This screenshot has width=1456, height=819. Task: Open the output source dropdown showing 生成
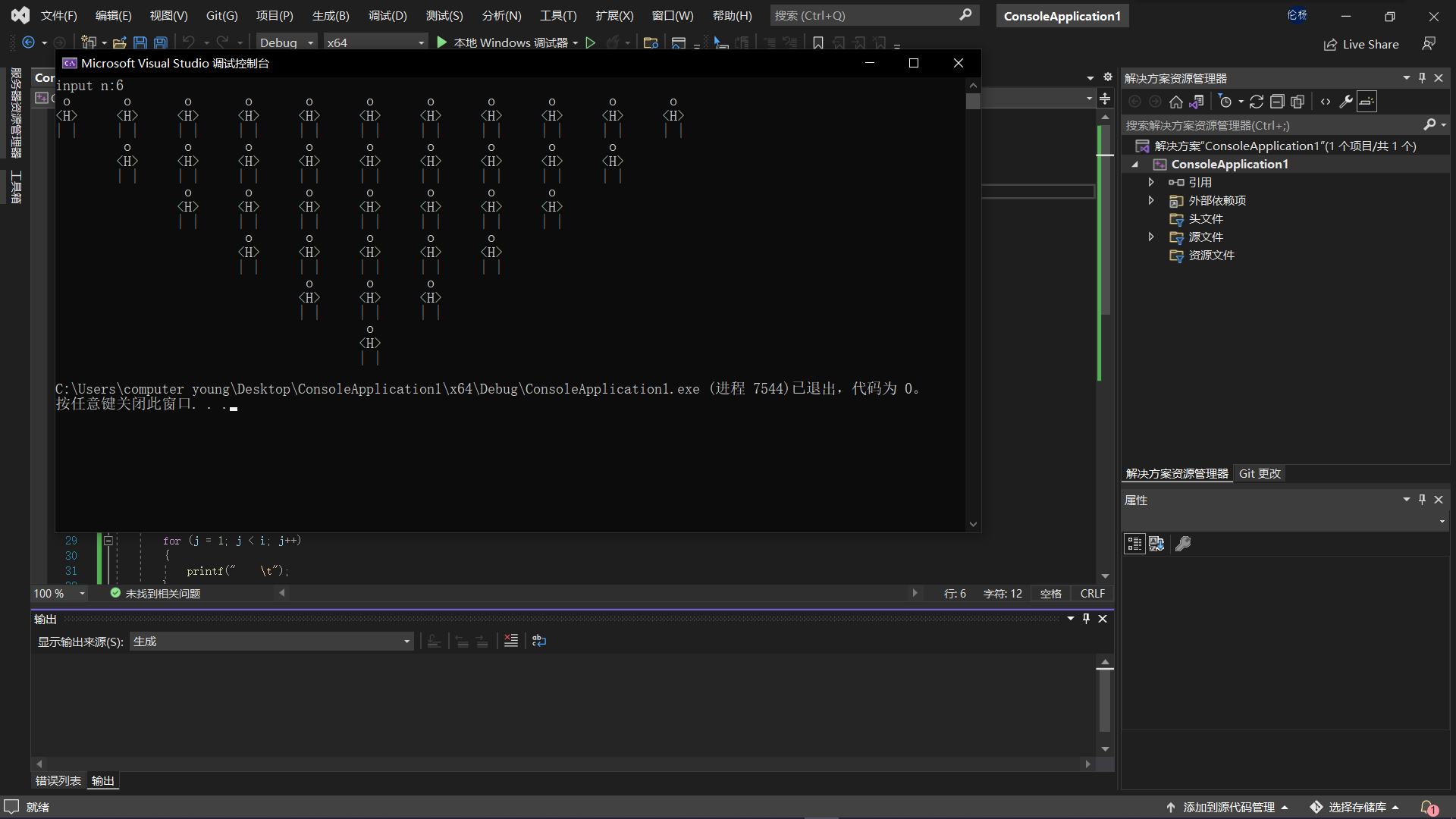pos(271,642)
